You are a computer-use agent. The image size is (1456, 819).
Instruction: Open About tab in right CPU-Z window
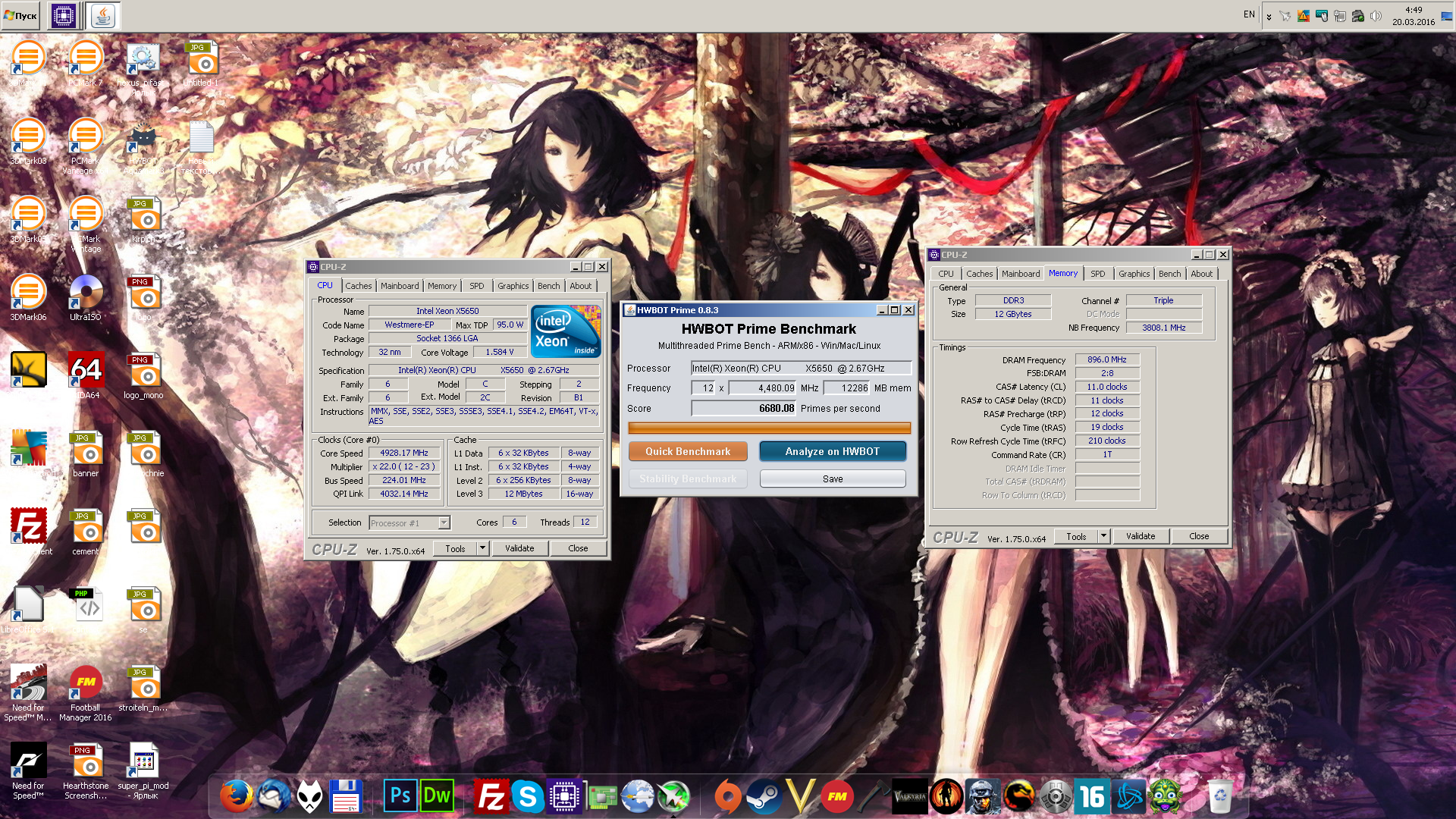pyautogui.click(x=1201, y=274)
